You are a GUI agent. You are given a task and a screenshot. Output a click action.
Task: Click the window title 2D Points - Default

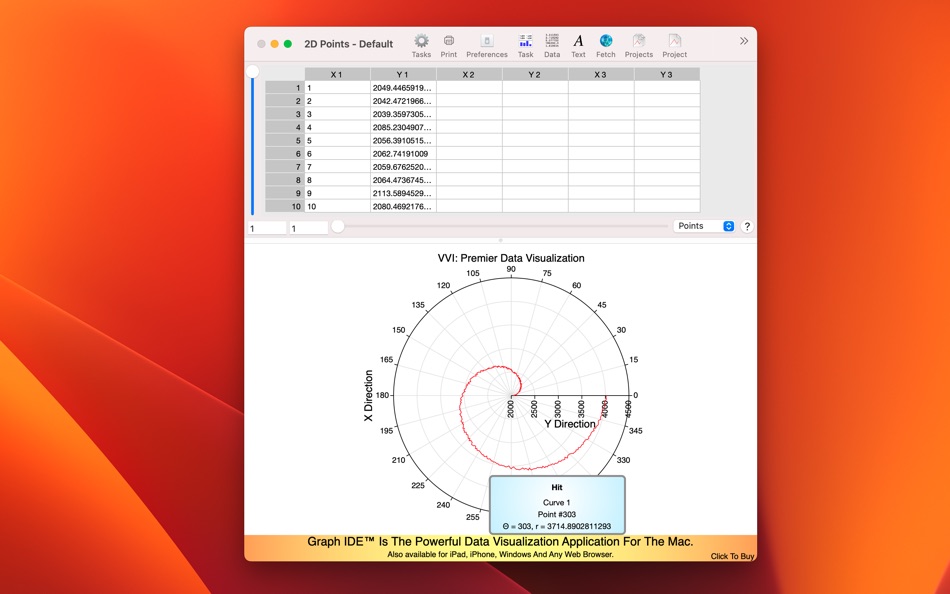coord(348,44)
